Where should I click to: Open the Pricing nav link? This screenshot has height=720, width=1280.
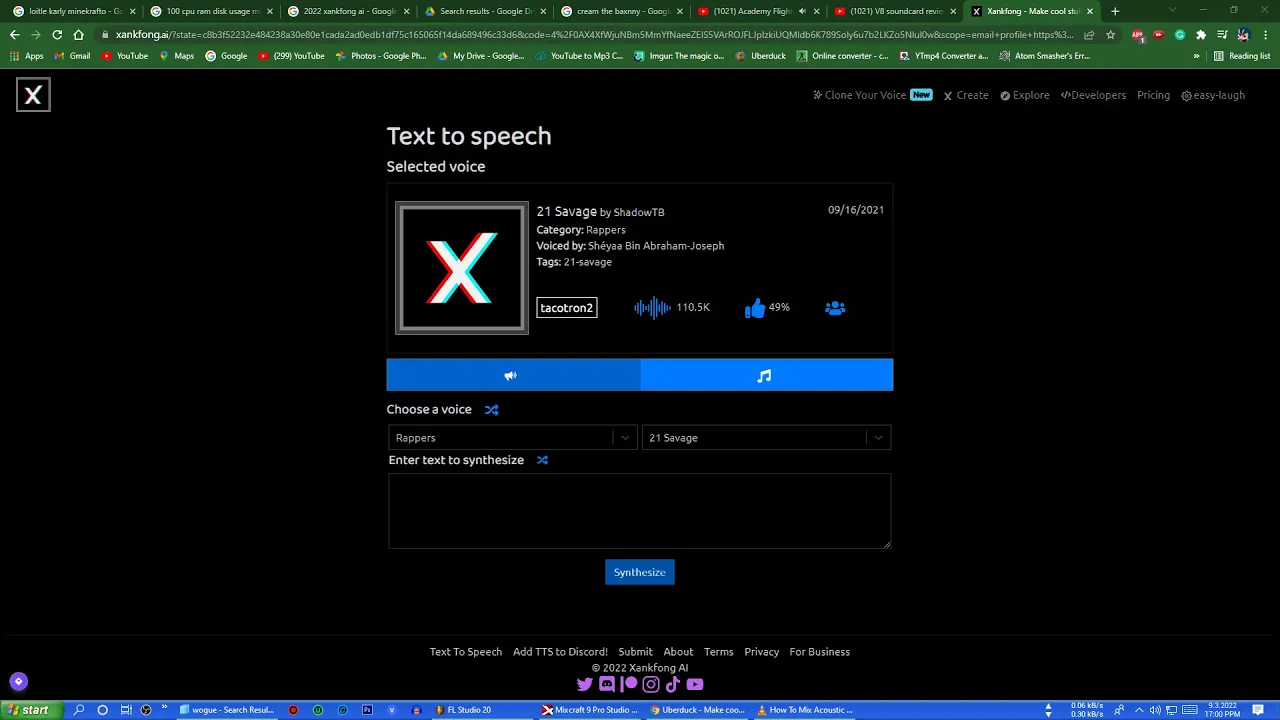pos(1153,95)
